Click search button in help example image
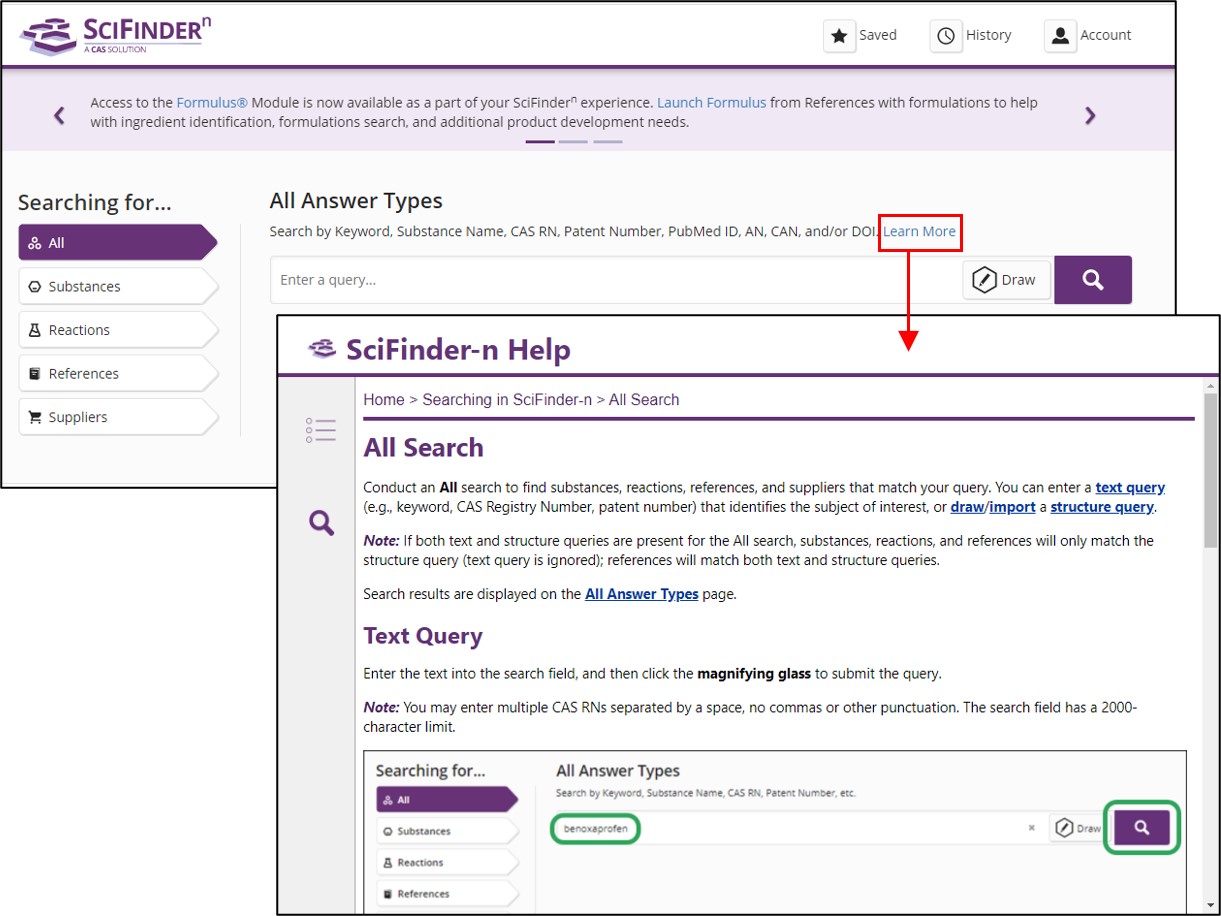The width and height of the screenshot is (1221, 916). 1142,828
